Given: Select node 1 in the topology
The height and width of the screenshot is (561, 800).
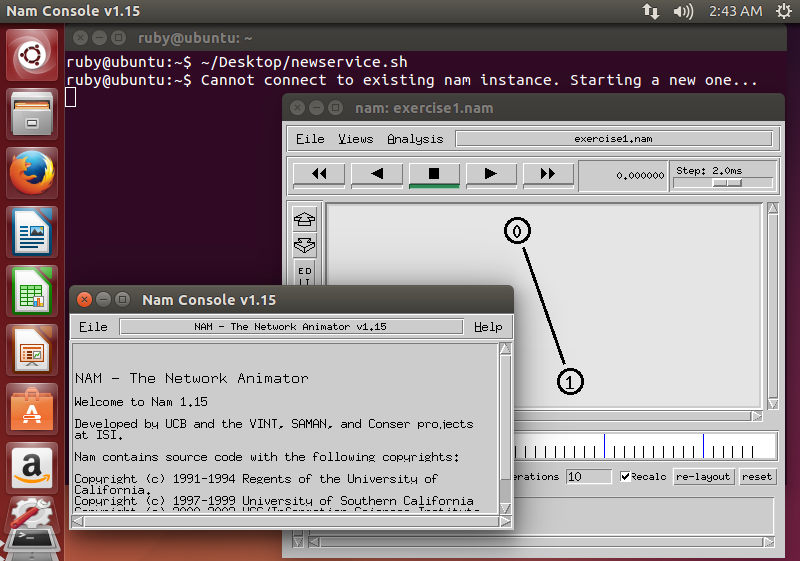Looking at the screenshot, I should pos(570,381).
